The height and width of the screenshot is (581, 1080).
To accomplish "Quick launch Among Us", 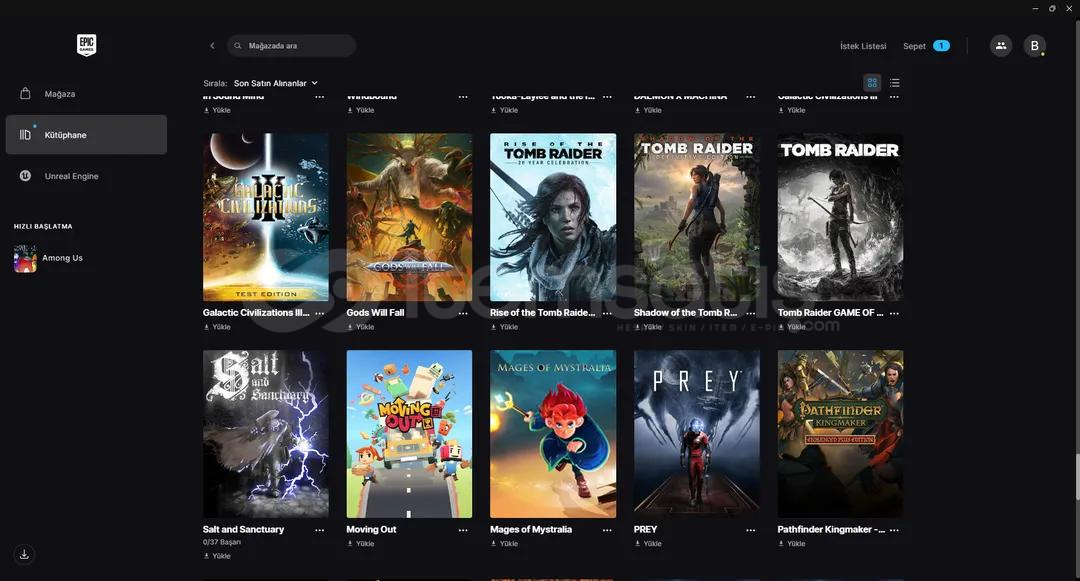I will pos(49,258).
